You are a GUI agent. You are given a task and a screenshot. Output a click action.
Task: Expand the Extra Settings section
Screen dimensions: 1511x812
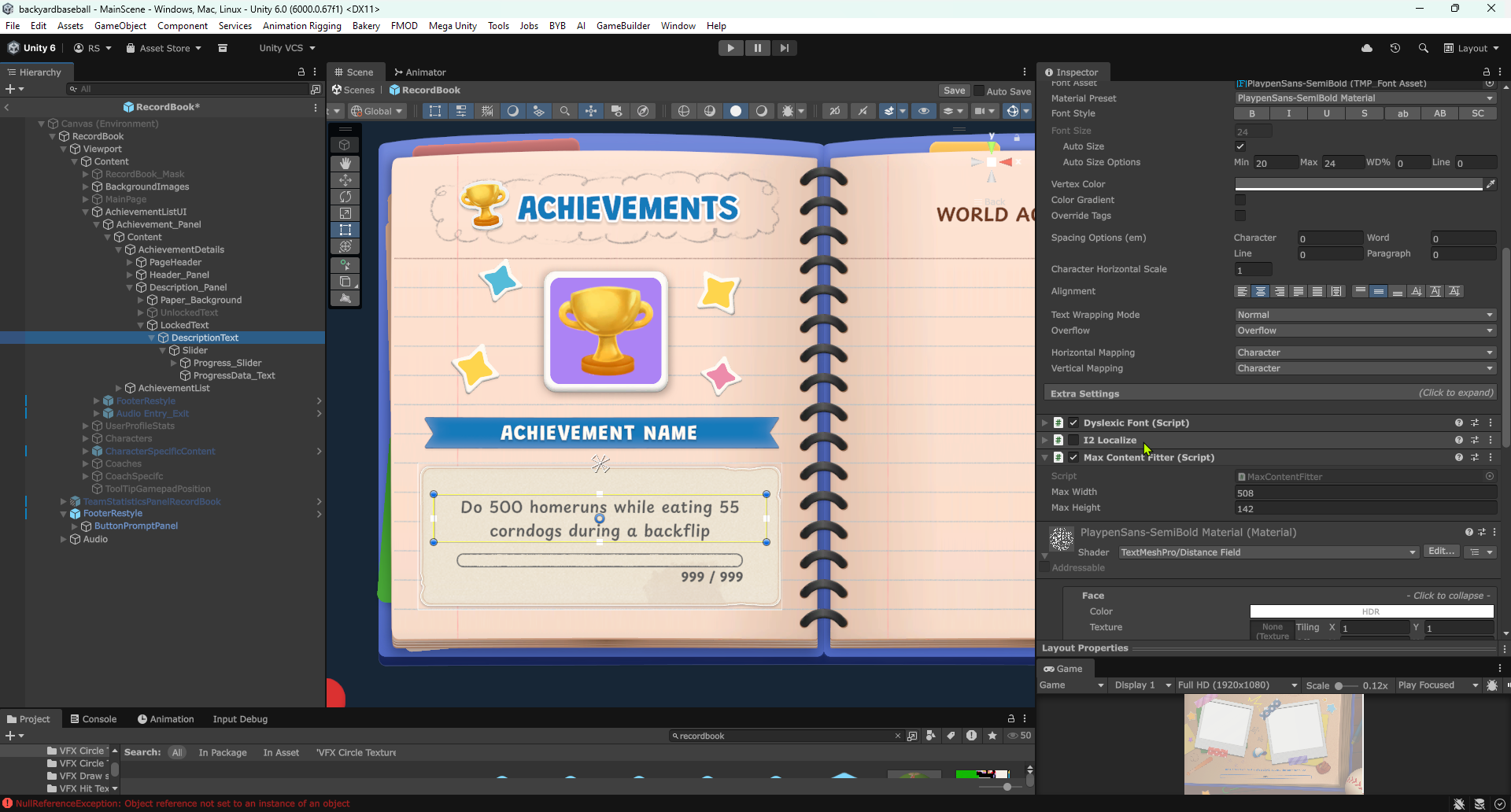click(x=1271, y=393)
